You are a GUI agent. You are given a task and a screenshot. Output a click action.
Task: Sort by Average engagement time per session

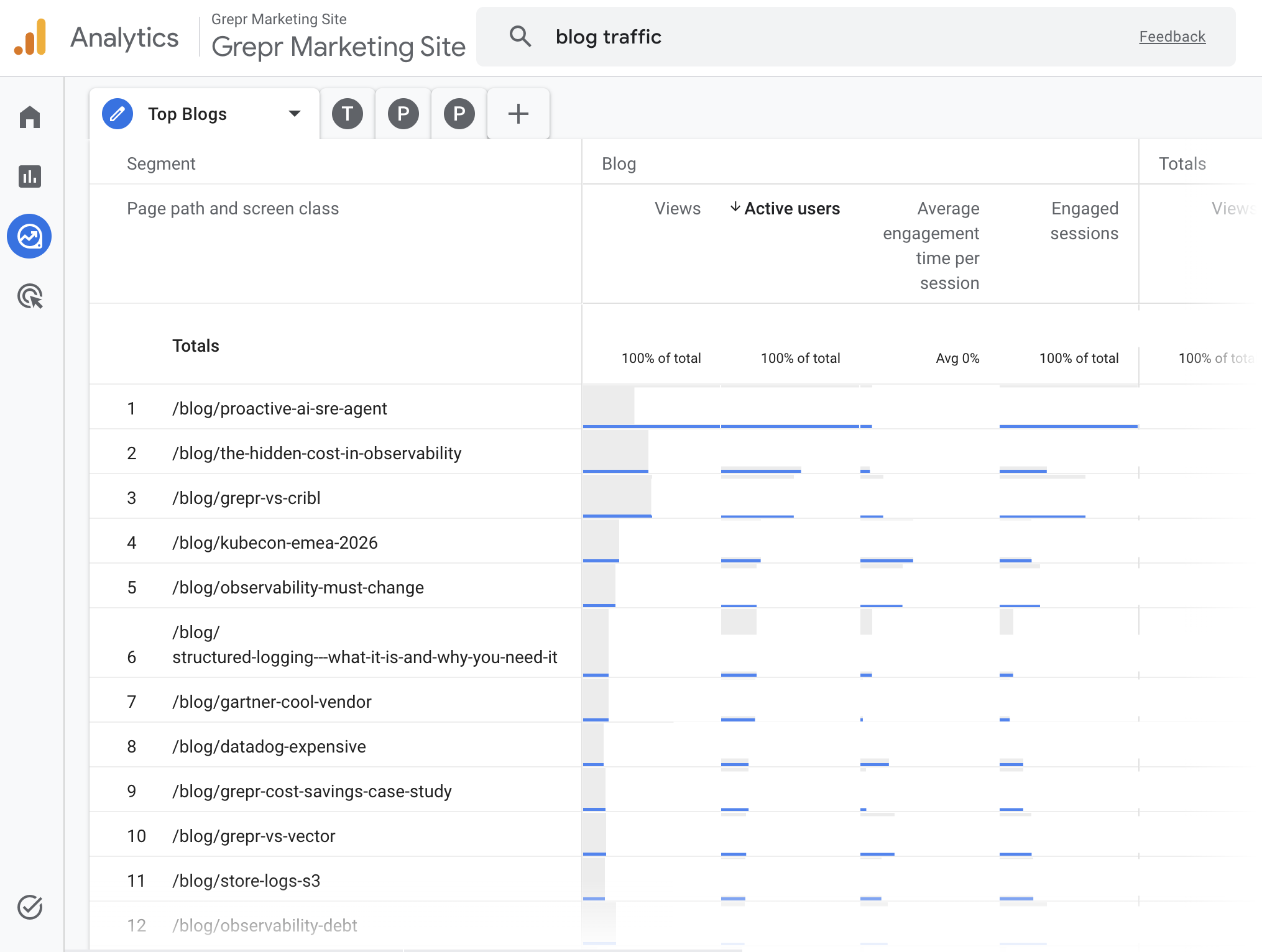tap(931, 245)
